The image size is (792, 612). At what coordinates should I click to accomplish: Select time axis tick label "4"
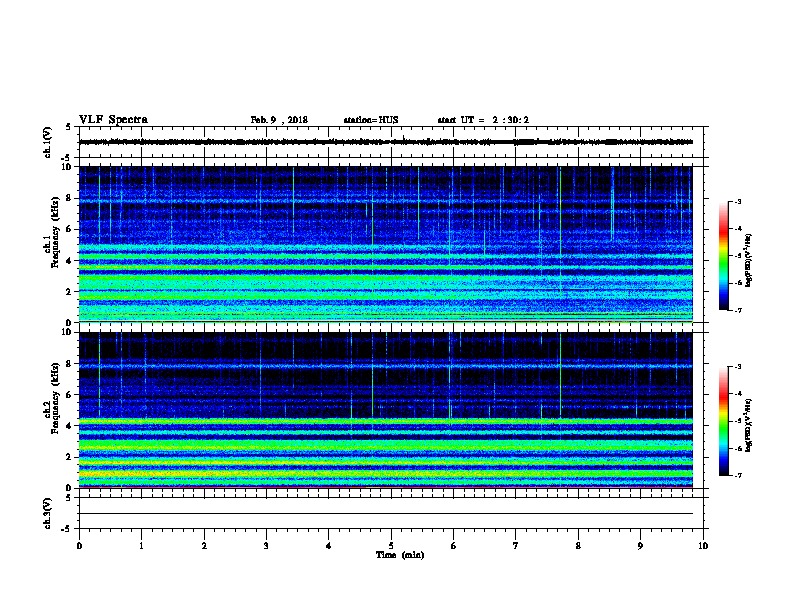[x=329, y=546]
